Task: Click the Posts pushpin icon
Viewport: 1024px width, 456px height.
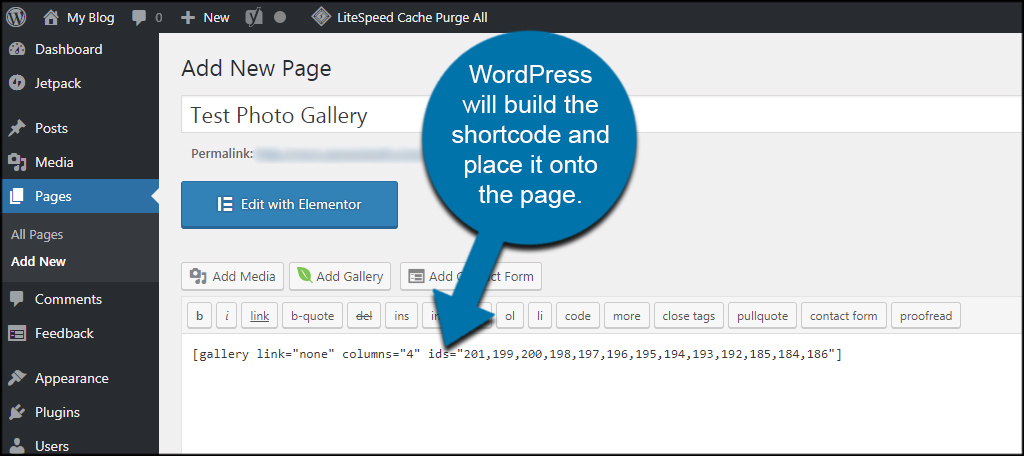Action: pyautogui.click(x=17, y=128)
